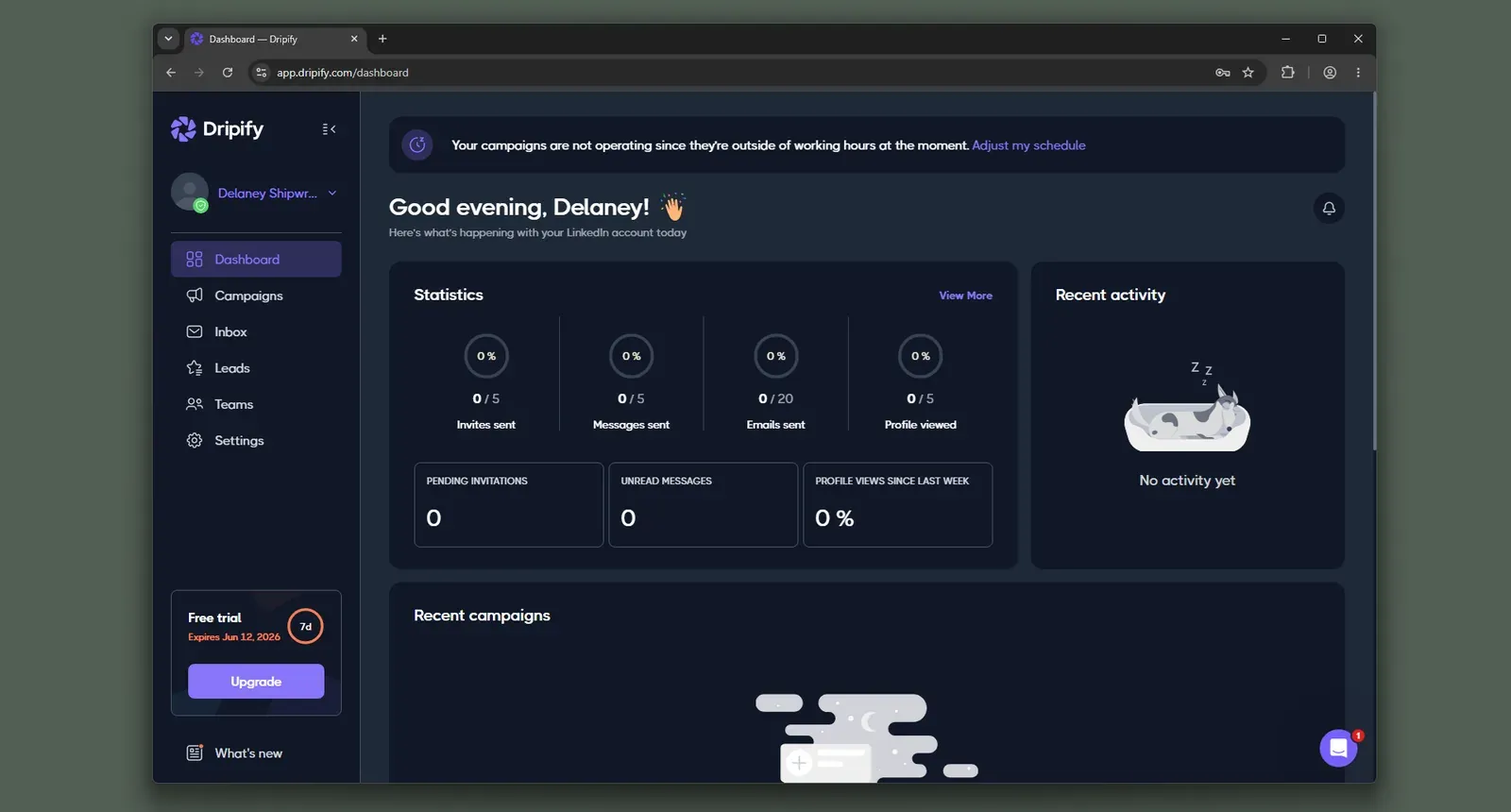Click the 7d trial countdown ring
The height and width of the screenshot is (812, 1511).
[306, 626]
